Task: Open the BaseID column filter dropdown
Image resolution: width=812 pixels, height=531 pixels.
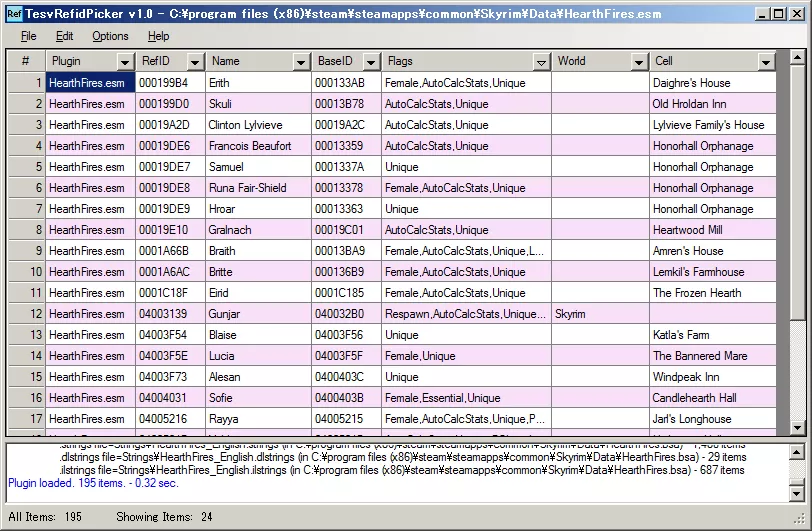Action: pyautogui.click(x=370, y=62)
